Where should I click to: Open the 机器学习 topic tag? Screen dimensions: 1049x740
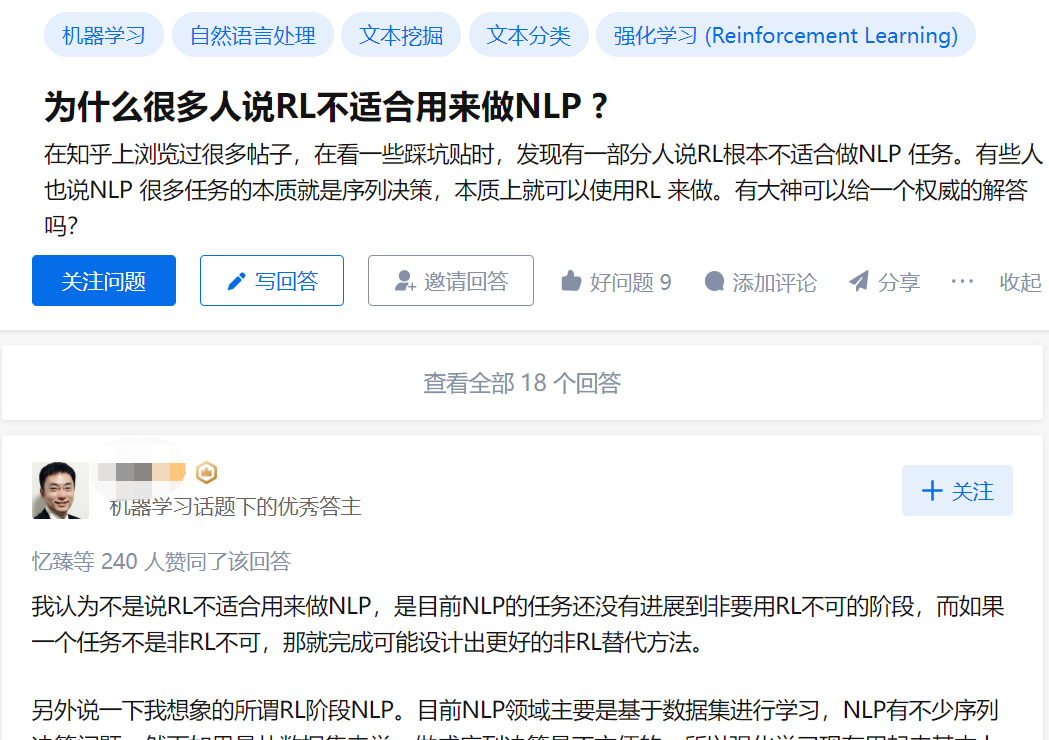point(104,35)
